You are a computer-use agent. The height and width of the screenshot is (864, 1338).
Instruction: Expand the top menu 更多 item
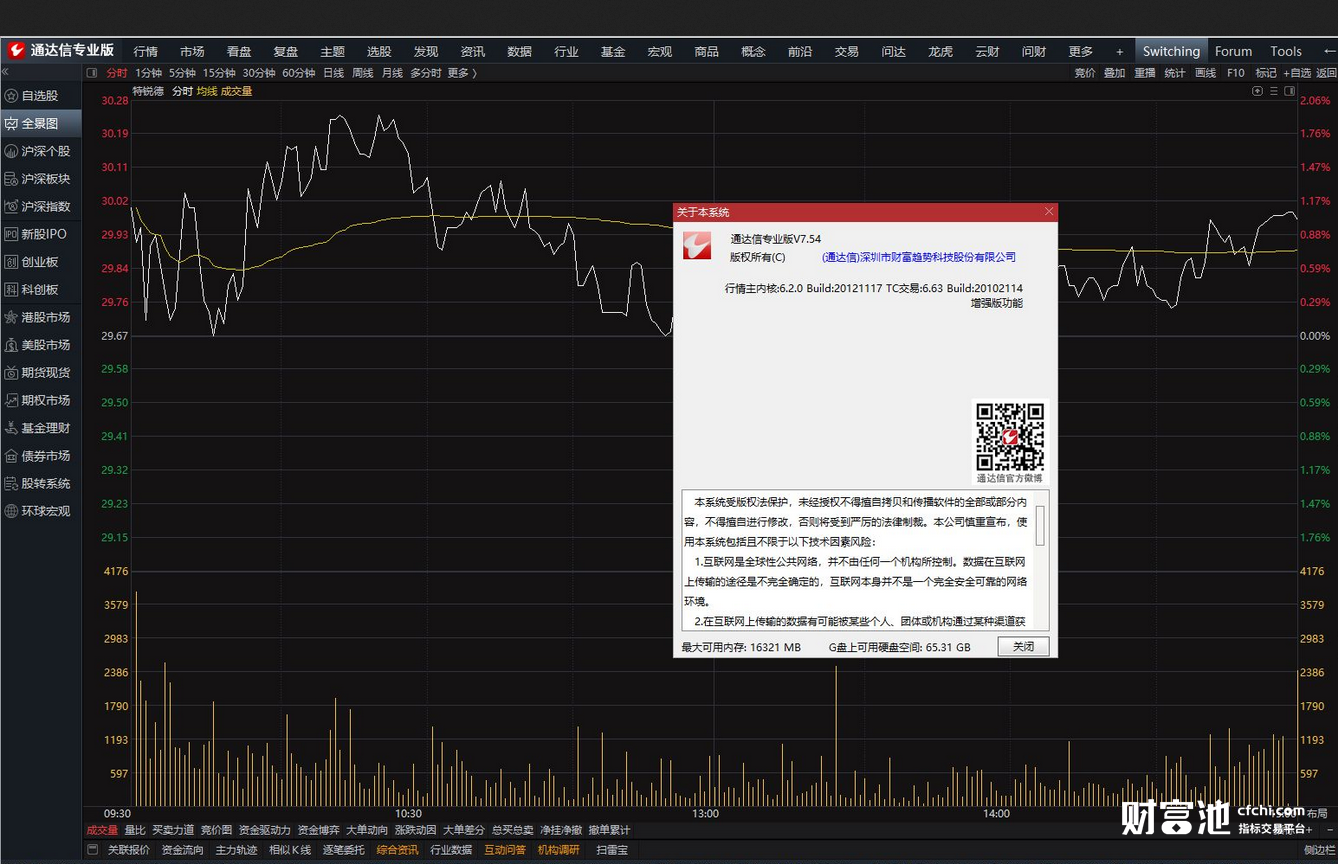1081,52
